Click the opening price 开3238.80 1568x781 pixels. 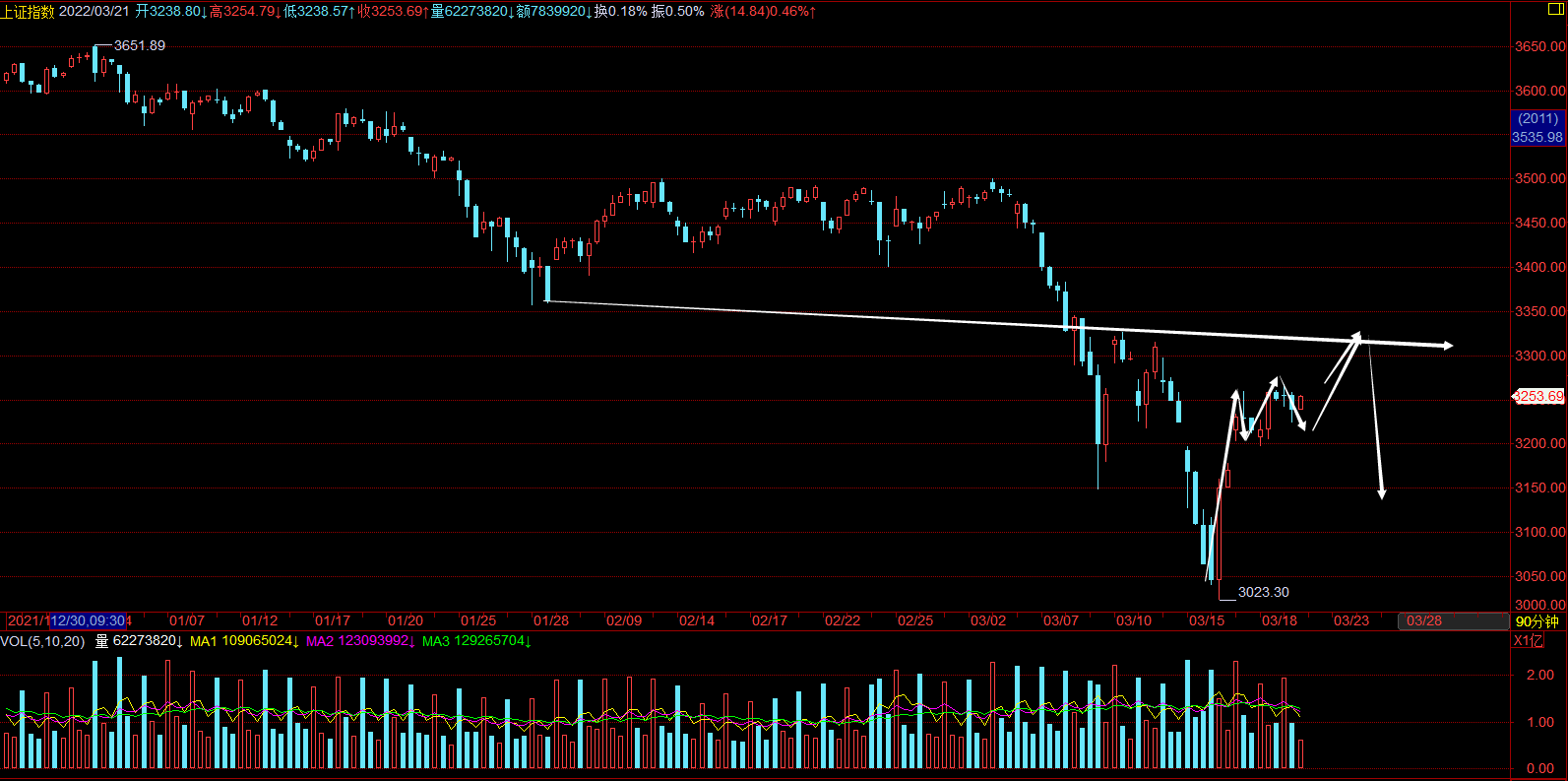tap(171, 12)
